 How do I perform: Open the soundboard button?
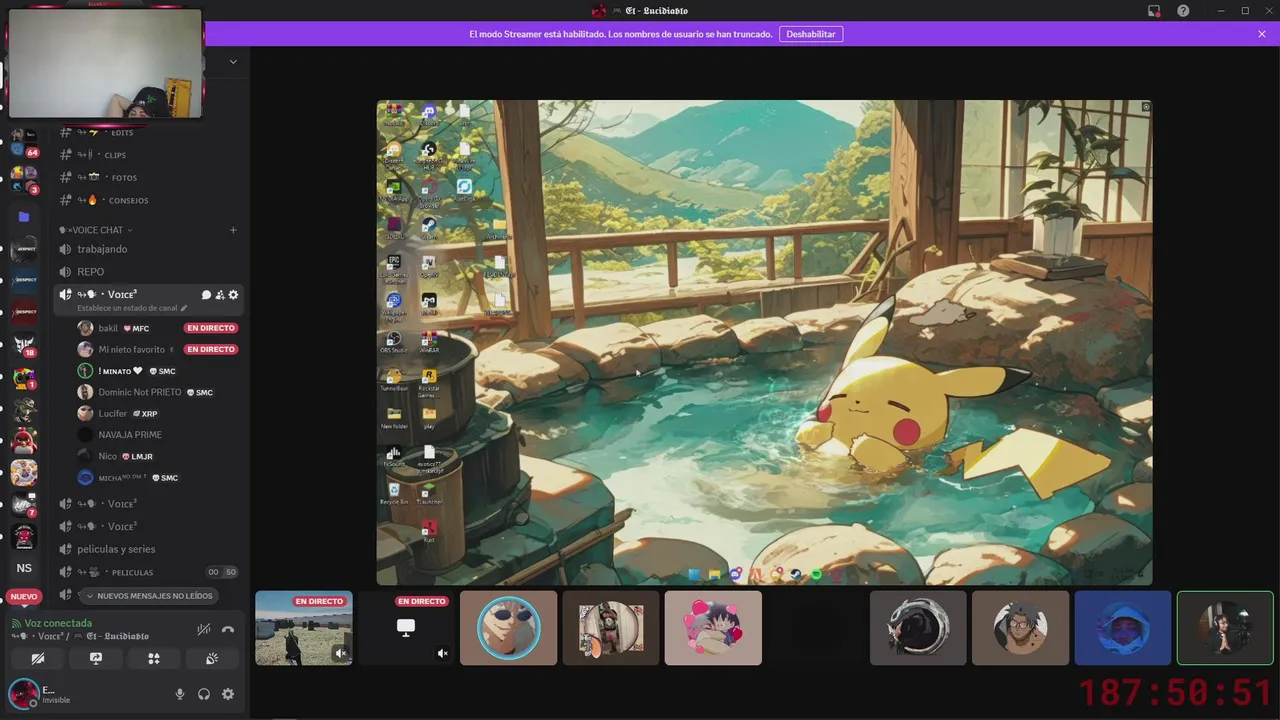pos(212,659)
